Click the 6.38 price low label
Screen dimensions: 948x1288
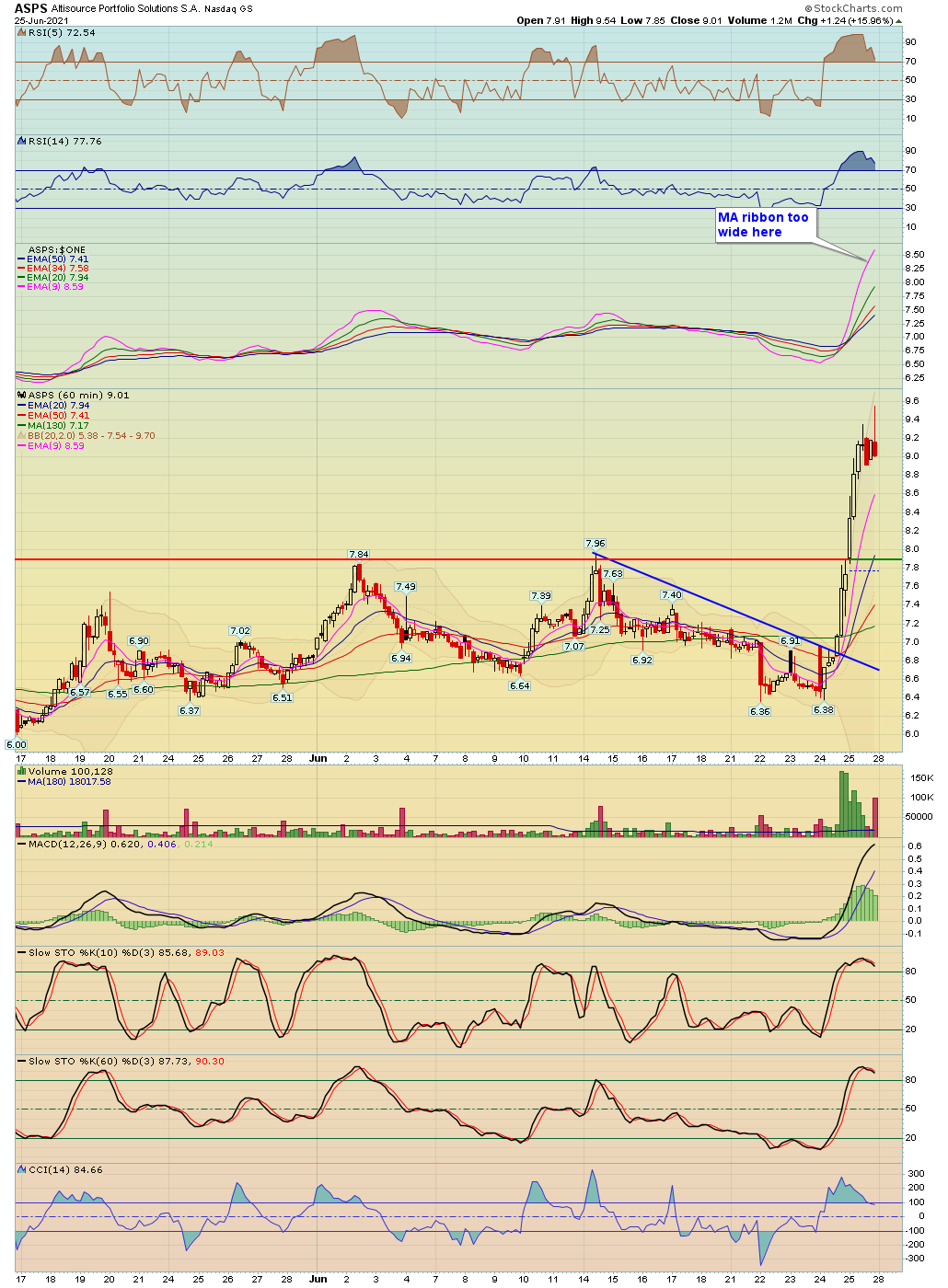click(823, 709)
